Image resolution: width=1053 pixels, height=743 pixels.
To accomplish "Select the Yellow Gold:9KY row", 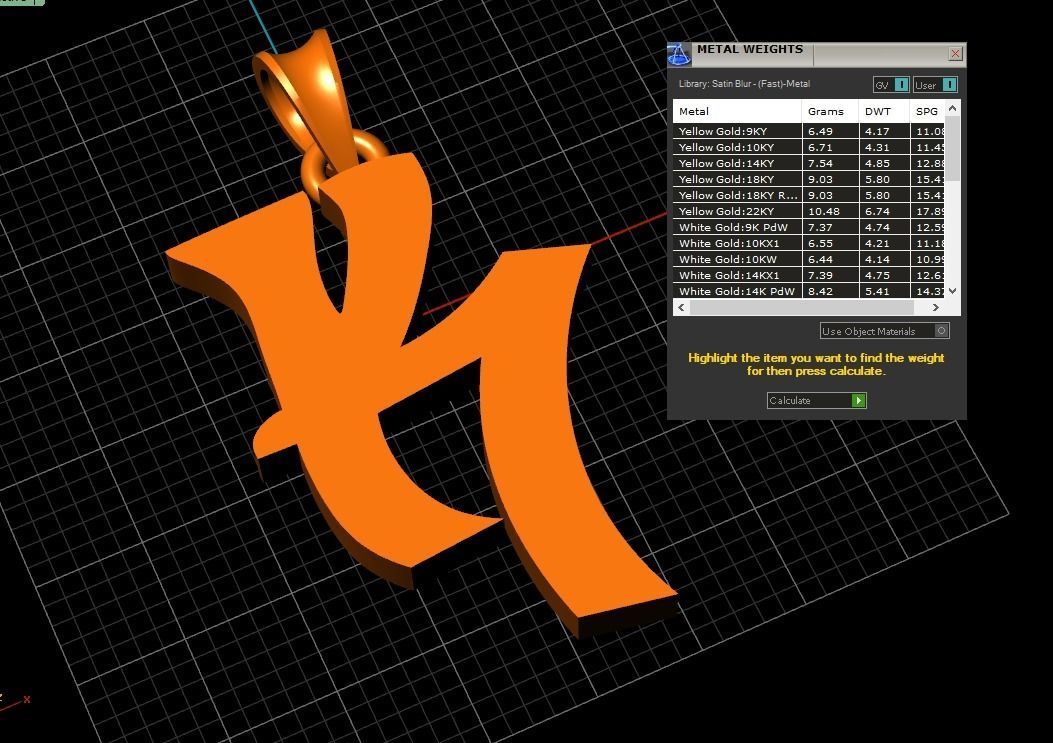I will (809, 131).
